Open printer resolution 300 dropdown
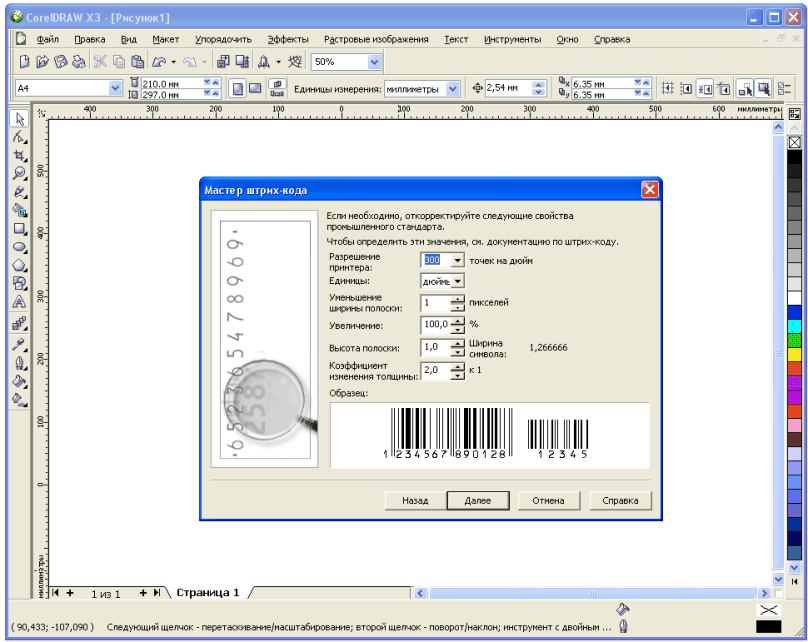The height and width of the screenshot is (642, 808). tap(457, 260)
